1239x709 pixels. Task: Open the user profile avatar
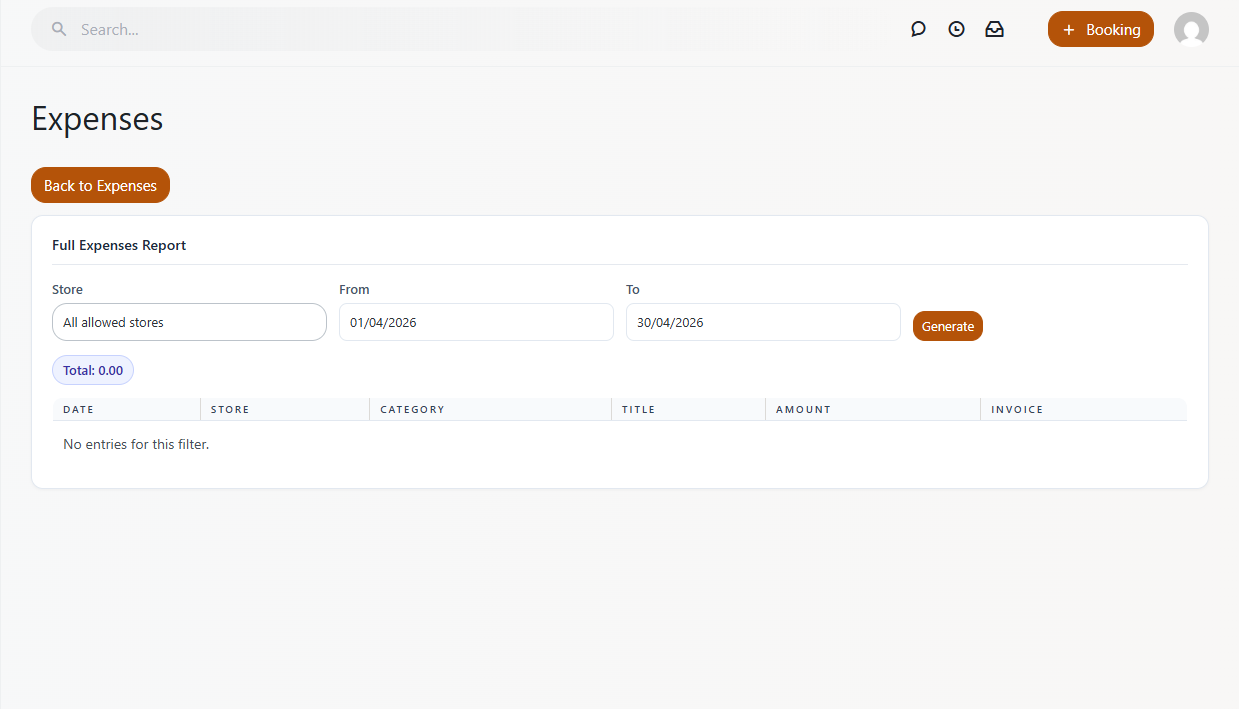point(1191,30)
